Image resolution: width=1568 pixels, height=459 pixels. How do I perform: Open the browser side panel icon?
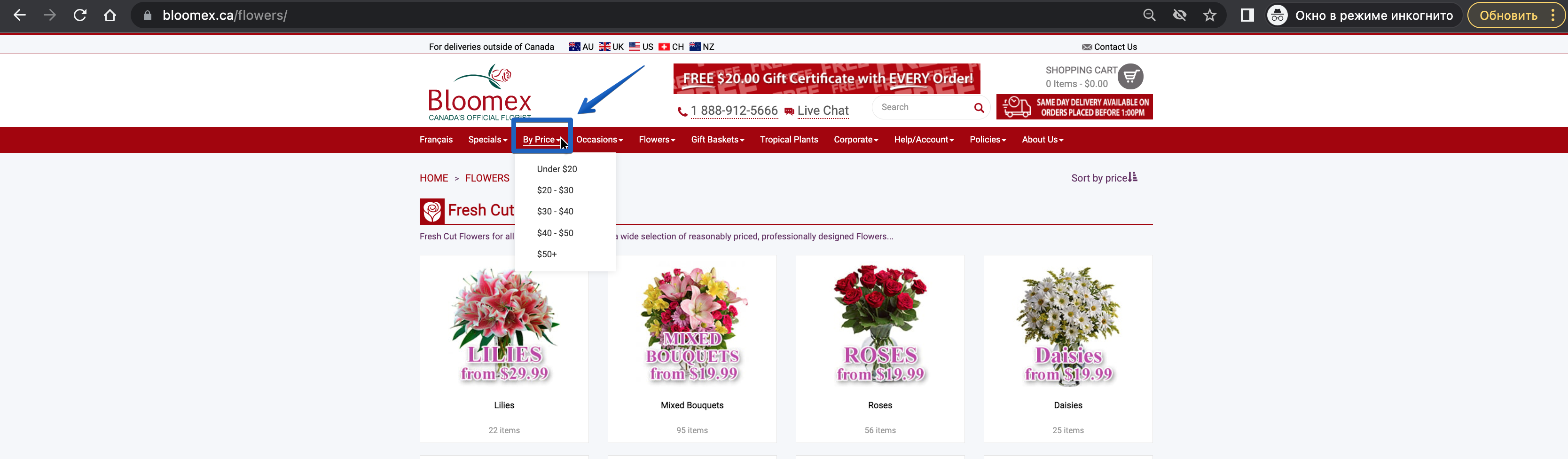1247,15
